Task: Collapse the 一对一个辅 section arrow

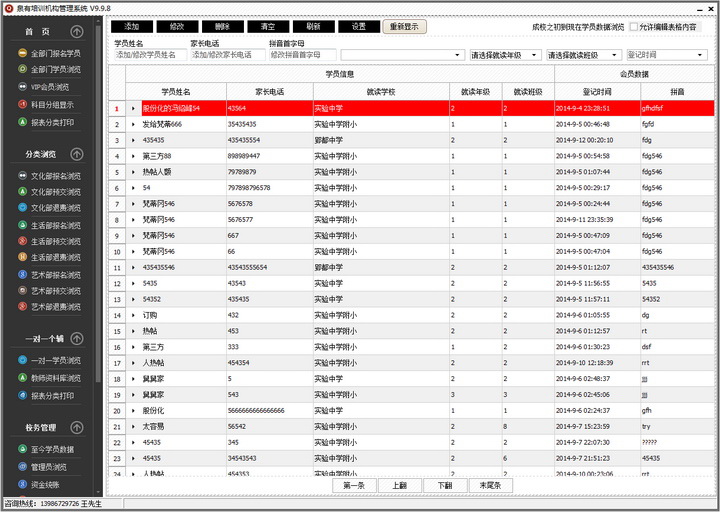Action: pos(77,338)
